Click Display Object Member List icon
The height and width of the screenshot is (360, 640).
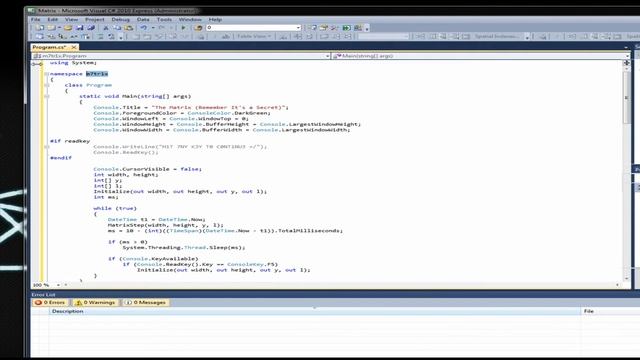pos(40,37)
